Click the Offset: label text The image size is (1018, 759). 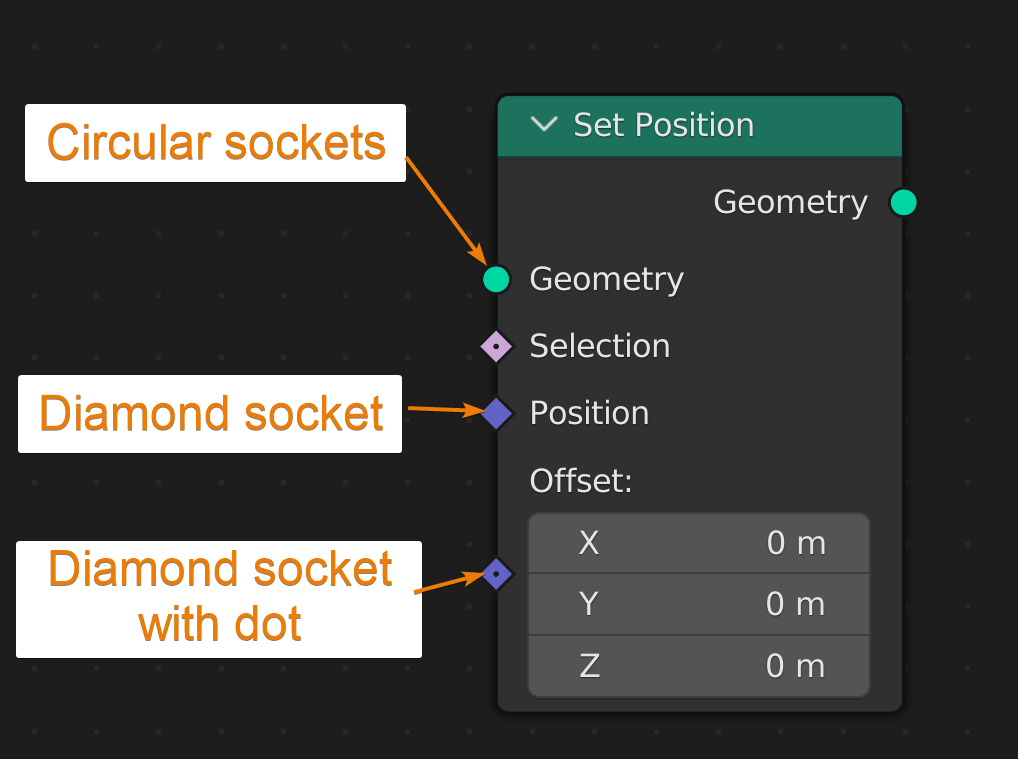coord(581,481)
